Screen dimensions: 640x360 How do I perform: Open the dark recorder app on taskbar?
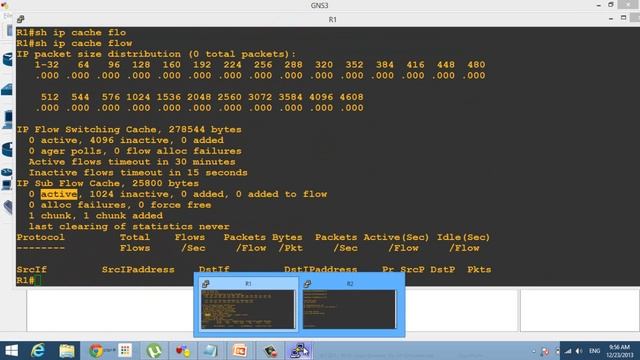pos(270,351)
